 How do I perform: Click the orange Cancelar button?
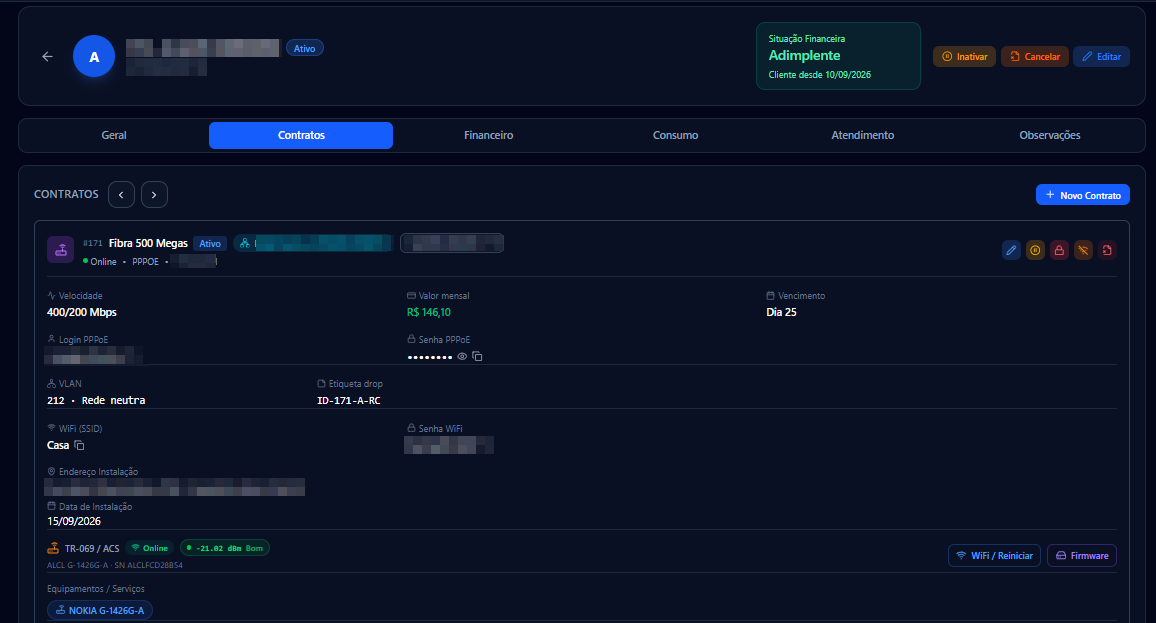click(x=1034, y=57)
